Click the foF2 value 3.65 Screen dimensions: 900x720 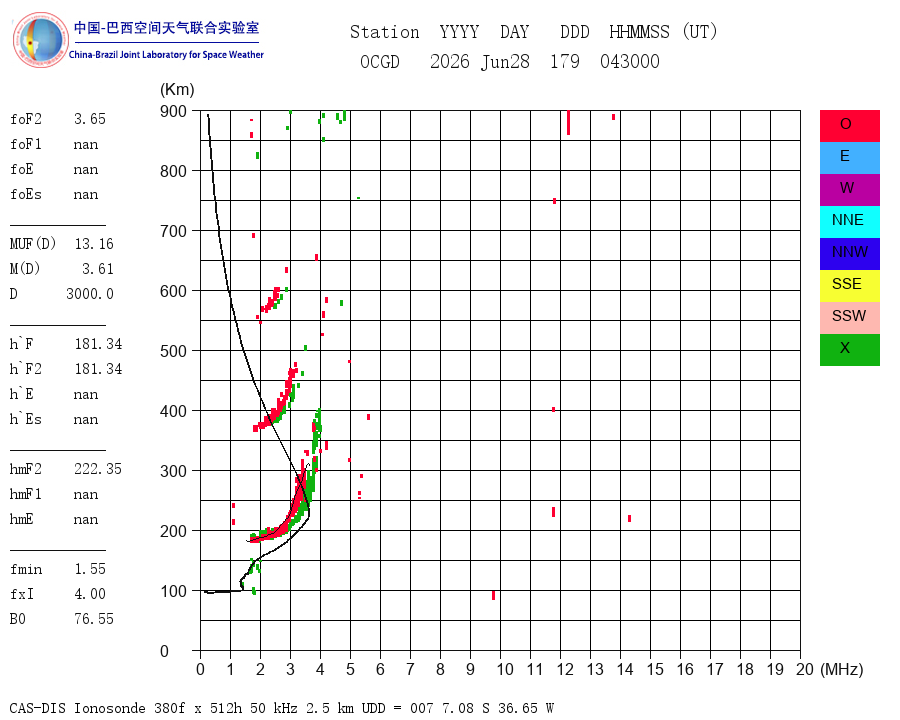click(90, 119)
